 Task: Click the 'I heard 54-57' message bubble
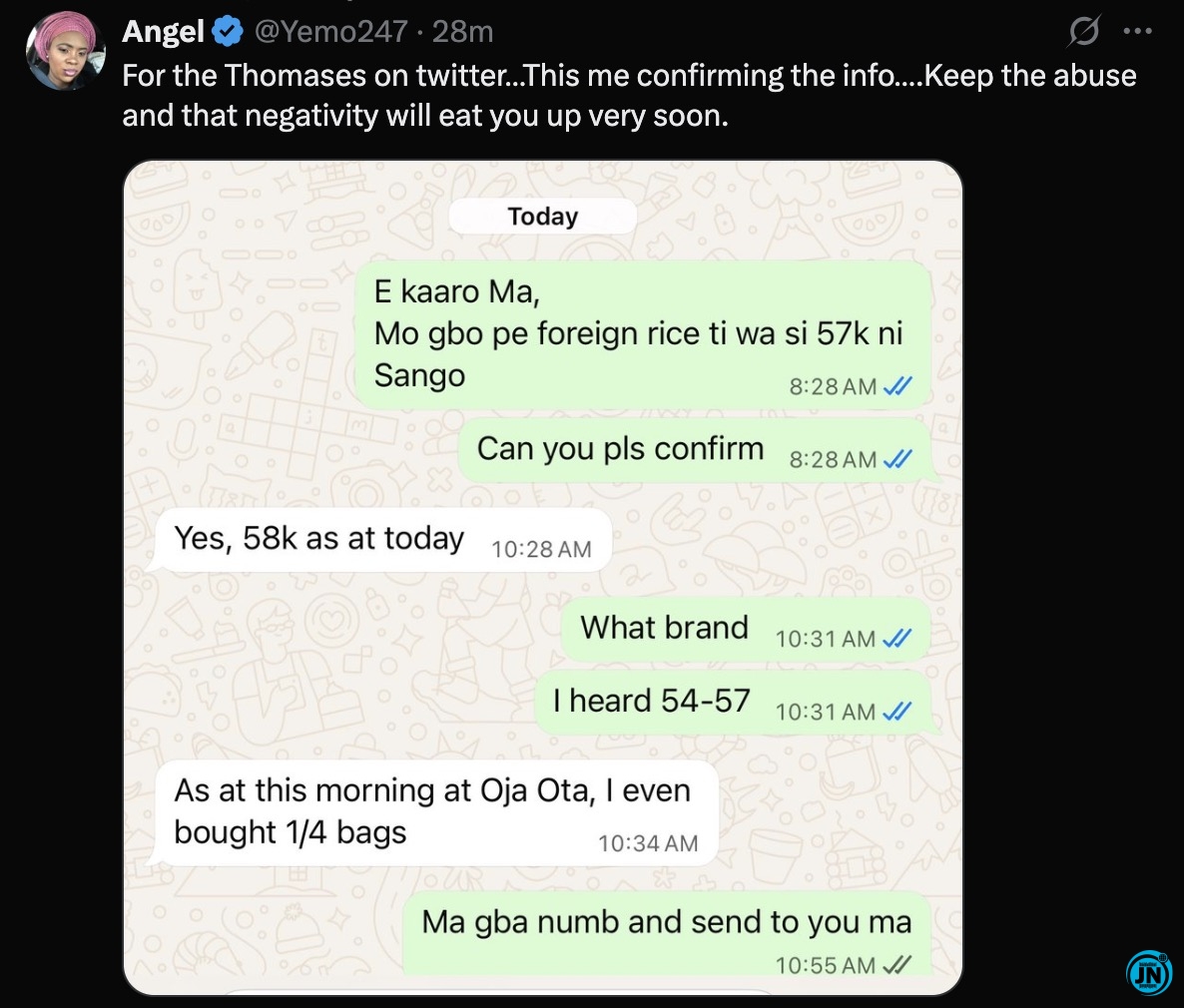[x=733, y=703]
